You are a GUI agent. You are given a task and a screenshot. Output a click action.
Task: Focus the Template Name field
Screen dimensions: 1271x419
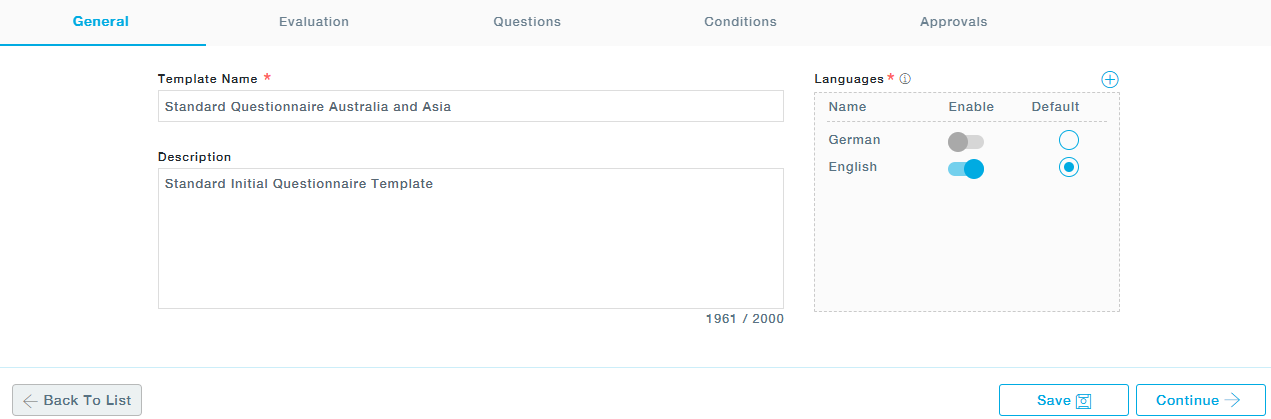point(470,106)
